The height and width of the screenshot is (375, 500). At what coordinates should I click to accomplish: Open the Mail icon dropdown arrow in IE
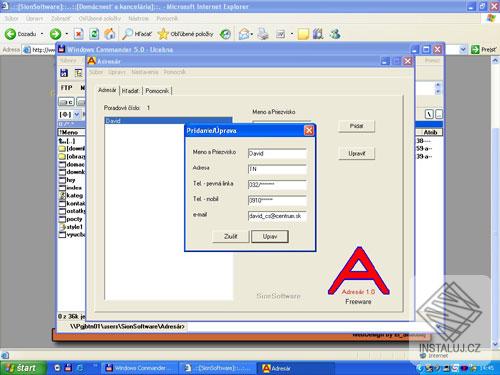pyautogui.click(x=252, y=34)
